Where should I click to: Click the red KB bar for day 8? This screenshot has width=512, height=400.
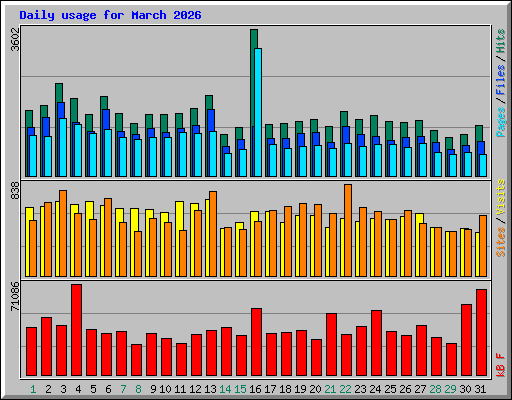(136, 360)
